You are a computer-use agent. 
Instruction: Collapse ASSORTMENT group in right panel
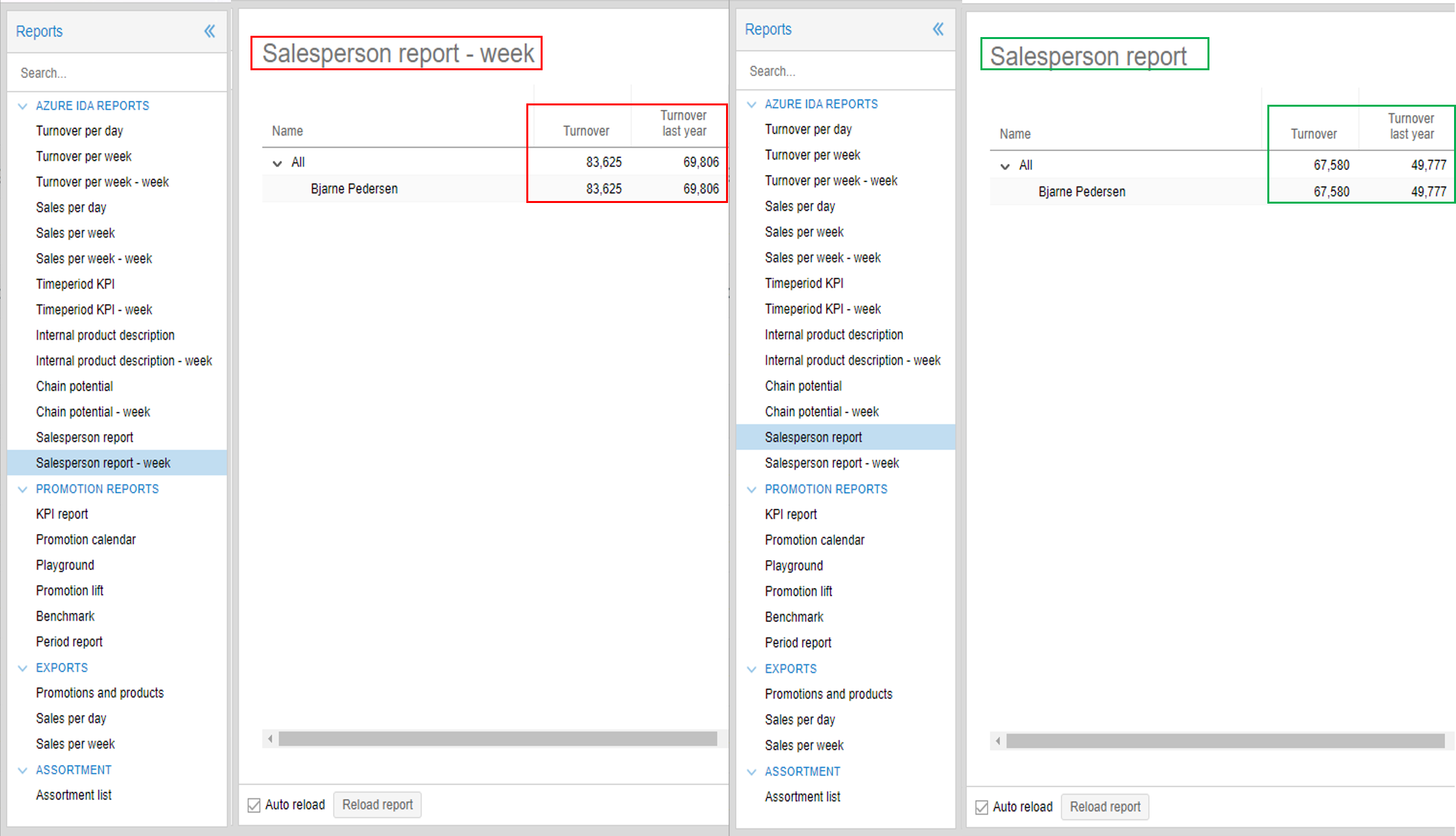[751, 772]
